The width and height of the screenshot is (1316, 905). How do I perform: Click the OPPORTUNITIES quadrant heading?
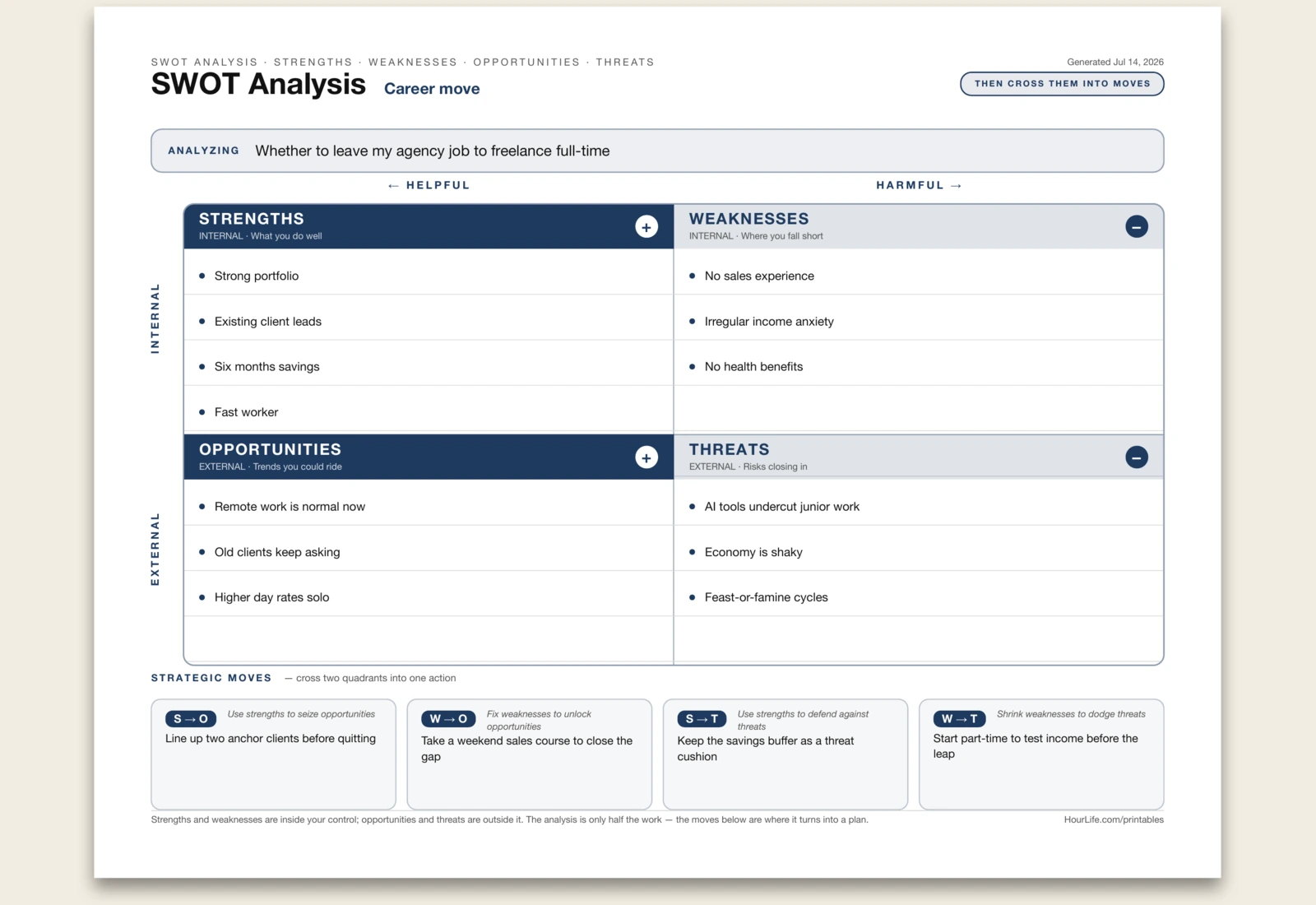[x=270, y=449]
